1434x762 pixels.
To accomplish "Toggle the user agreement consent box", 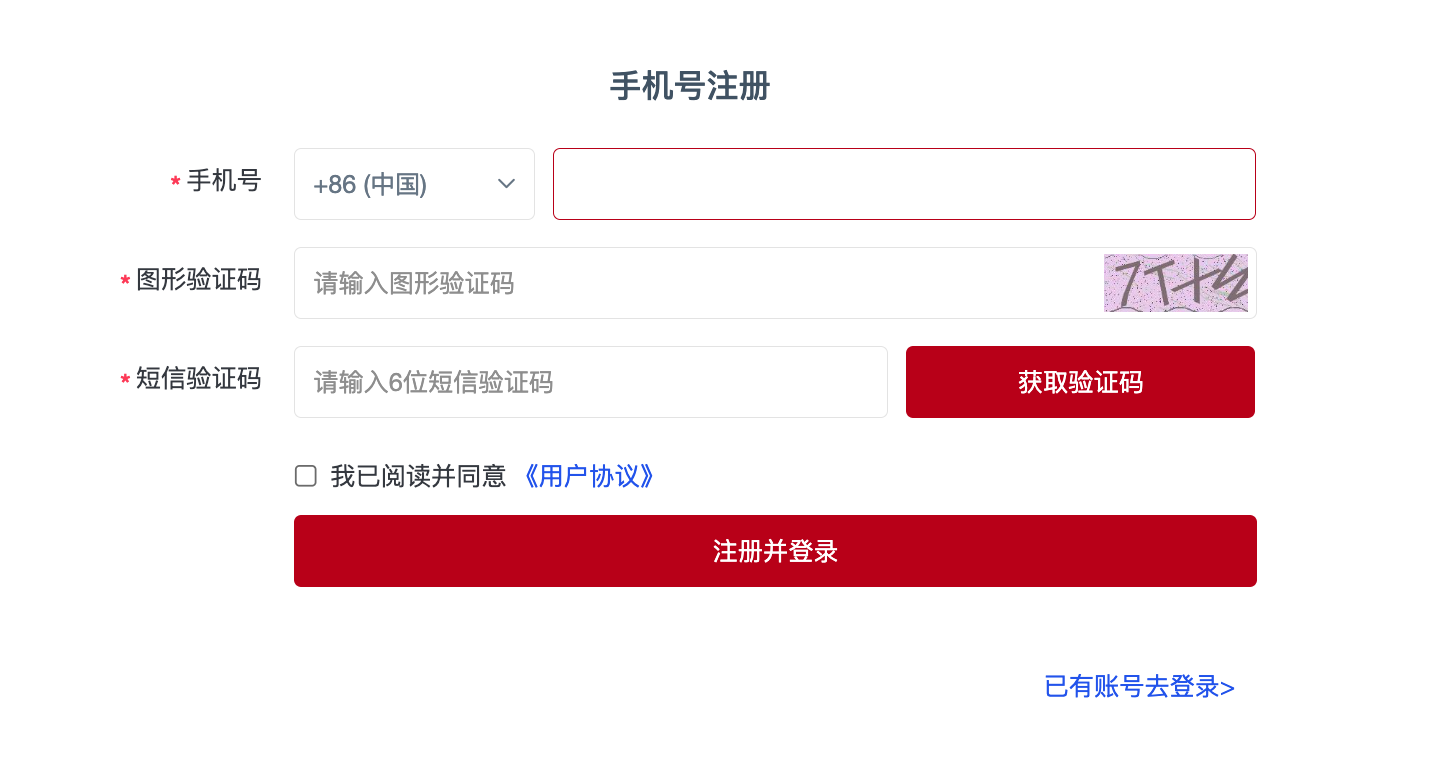I will coord(305,476).
